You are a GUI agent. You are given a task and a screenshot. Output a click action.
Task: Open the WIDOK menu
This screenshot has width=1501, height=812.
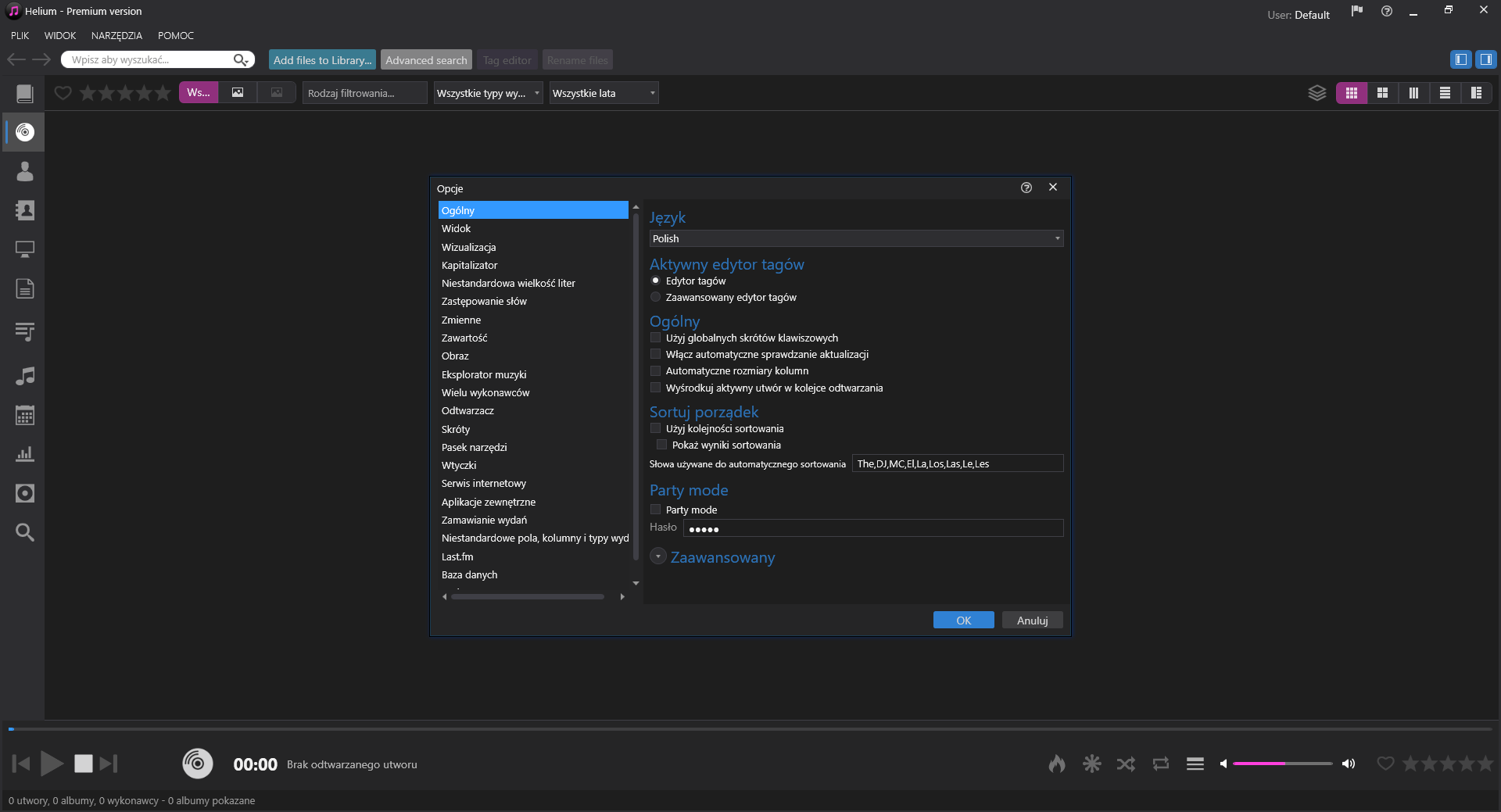click(x=60, y=36)
